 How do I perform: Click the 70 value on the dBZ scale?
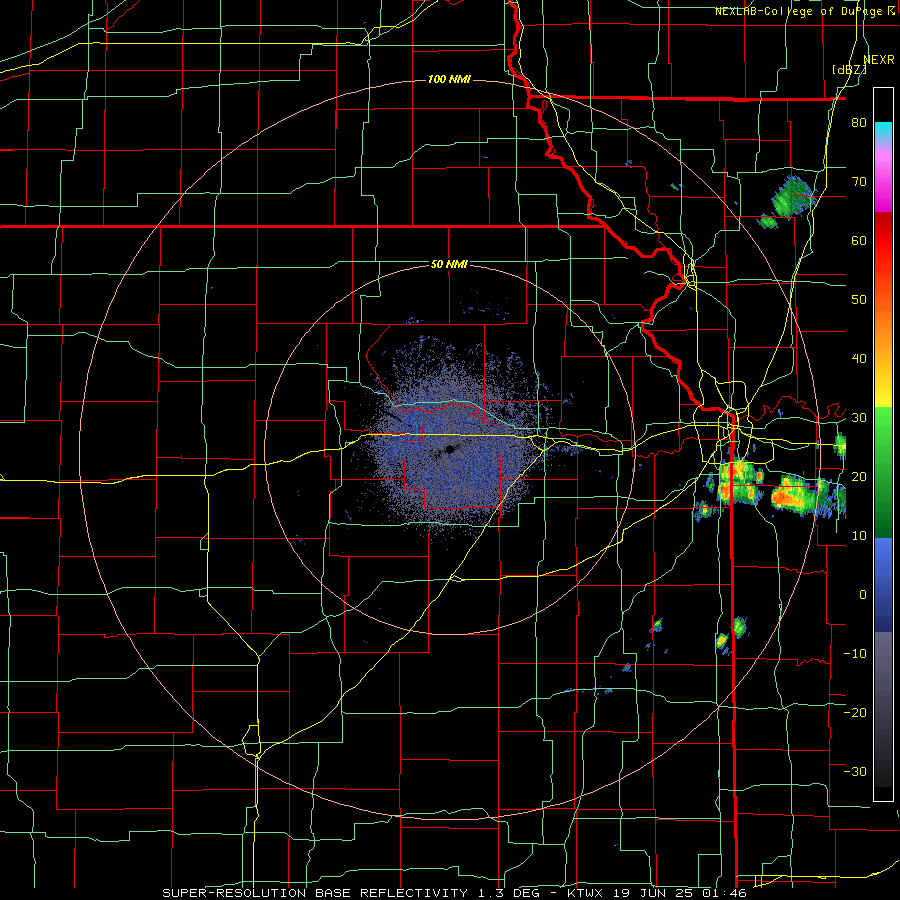point(859,181)
